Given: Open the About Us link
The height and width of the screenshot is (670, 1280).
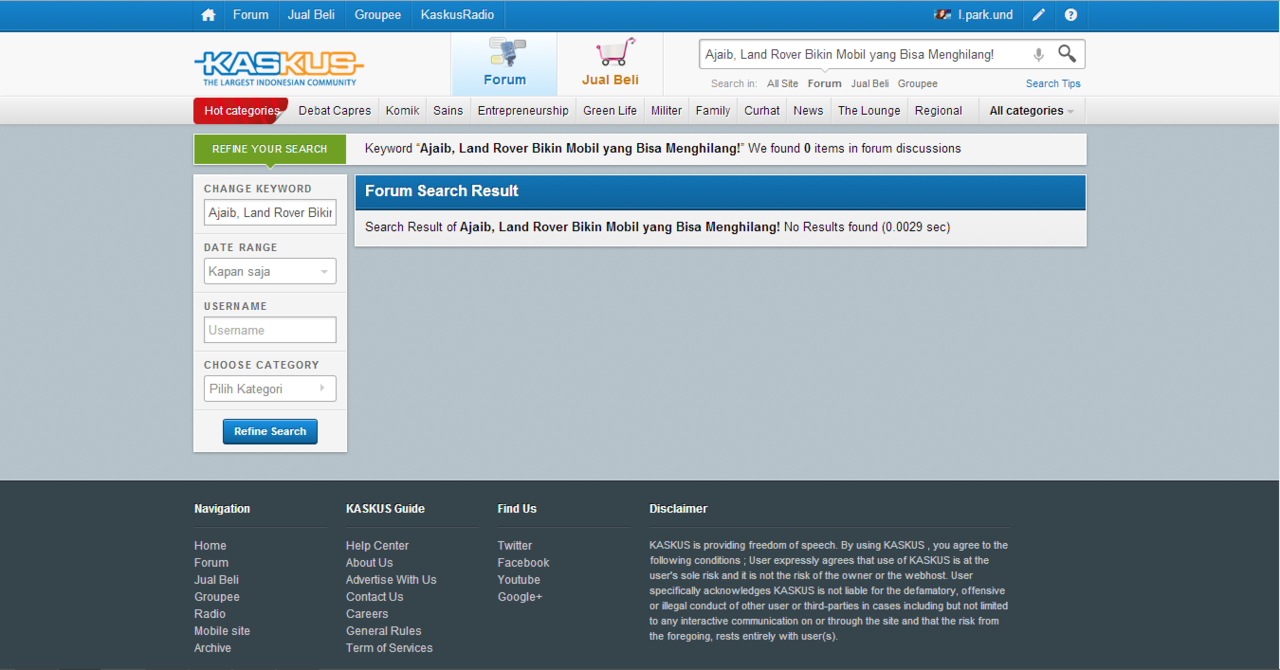Looking at the screenshot, I should [x=369, y=563].
